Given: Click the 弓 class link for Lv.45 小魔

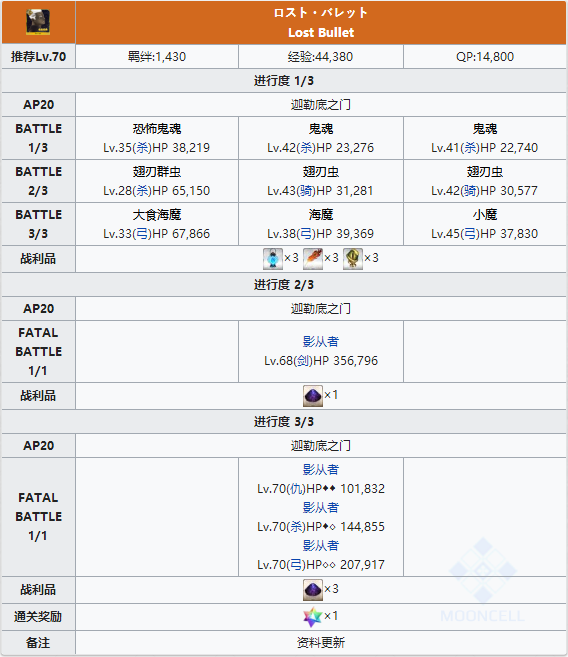Looking at the screenshot, I should click(471, 234).
